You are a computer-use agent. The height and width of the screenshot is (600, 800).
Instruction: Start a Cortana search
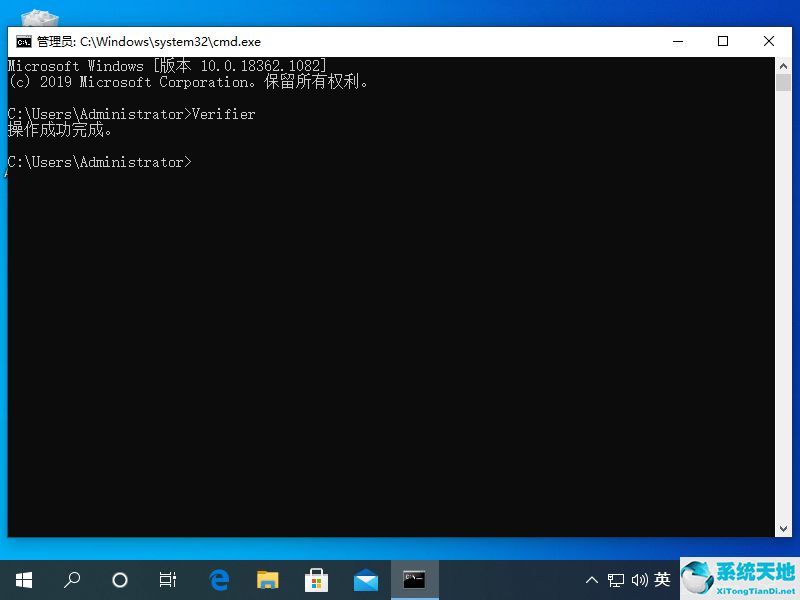[x=119, y=579]
